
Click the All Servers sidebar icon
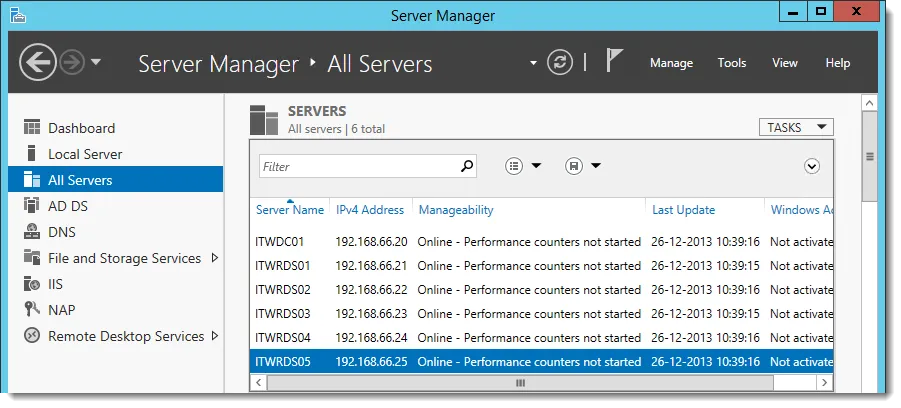[32, 179]
